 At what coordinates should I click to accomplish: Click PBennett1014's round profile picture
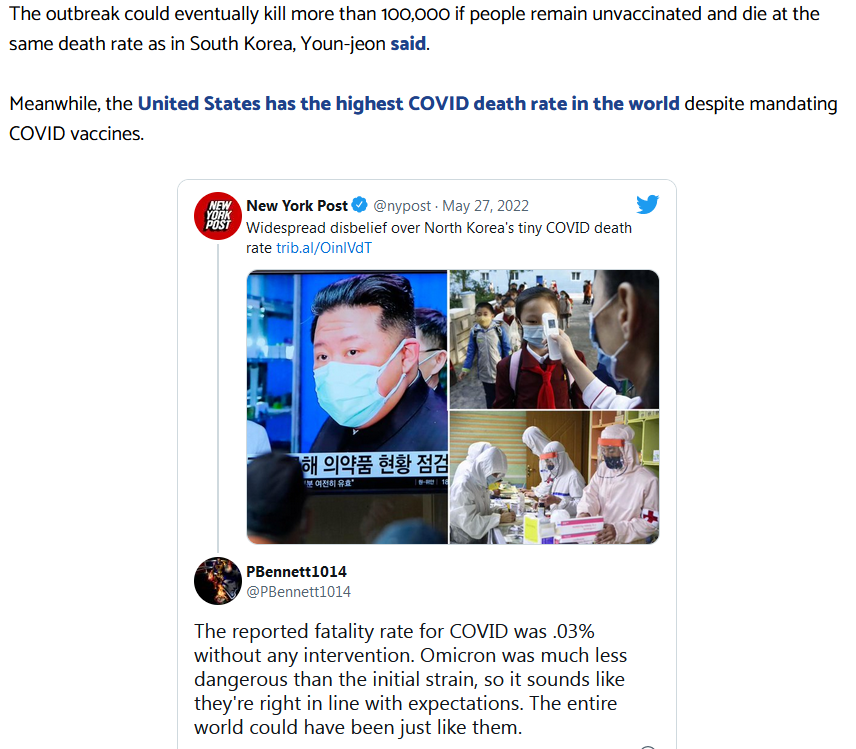pyautogui.click(x=218, y=581)
